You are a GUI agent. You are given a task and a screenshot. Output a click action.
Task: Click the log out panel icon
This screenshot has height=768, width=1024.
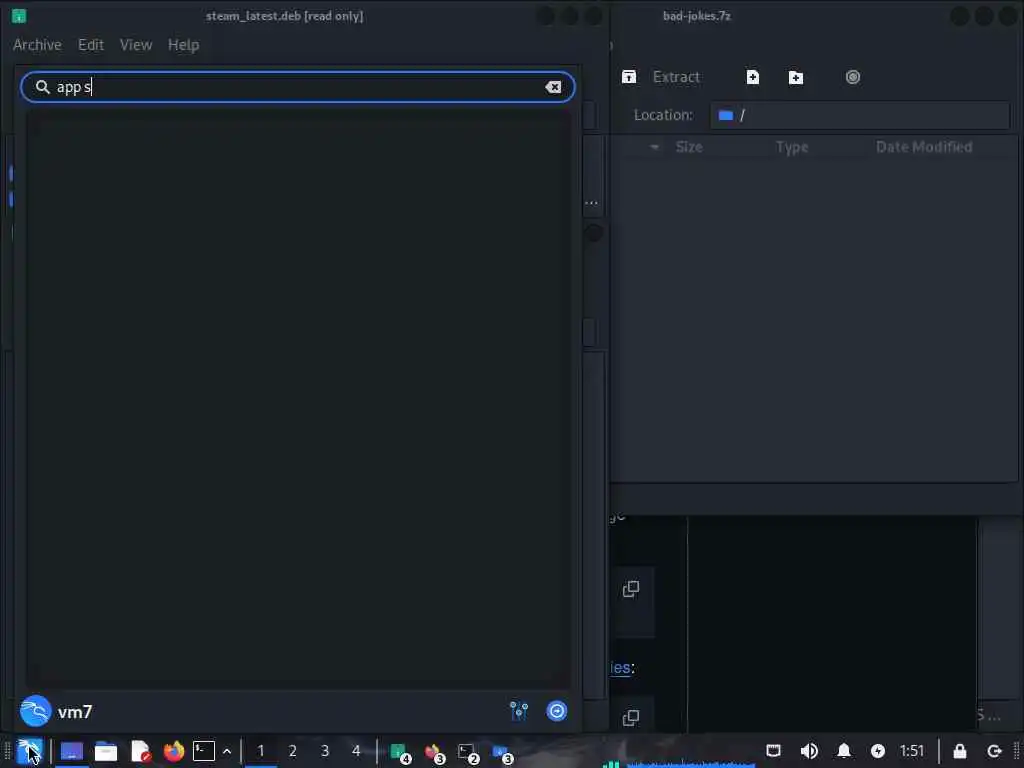click(994, 751)
